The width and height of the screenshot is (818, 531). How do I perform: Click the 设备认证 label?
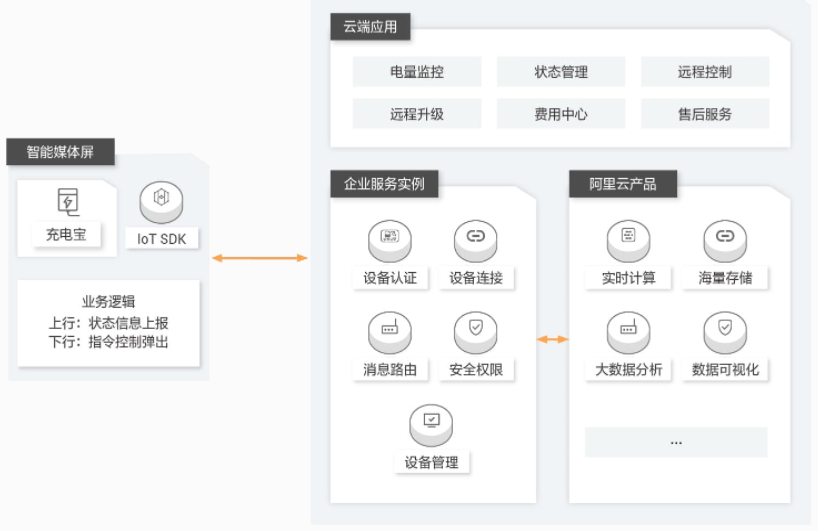tap(390, 277)
